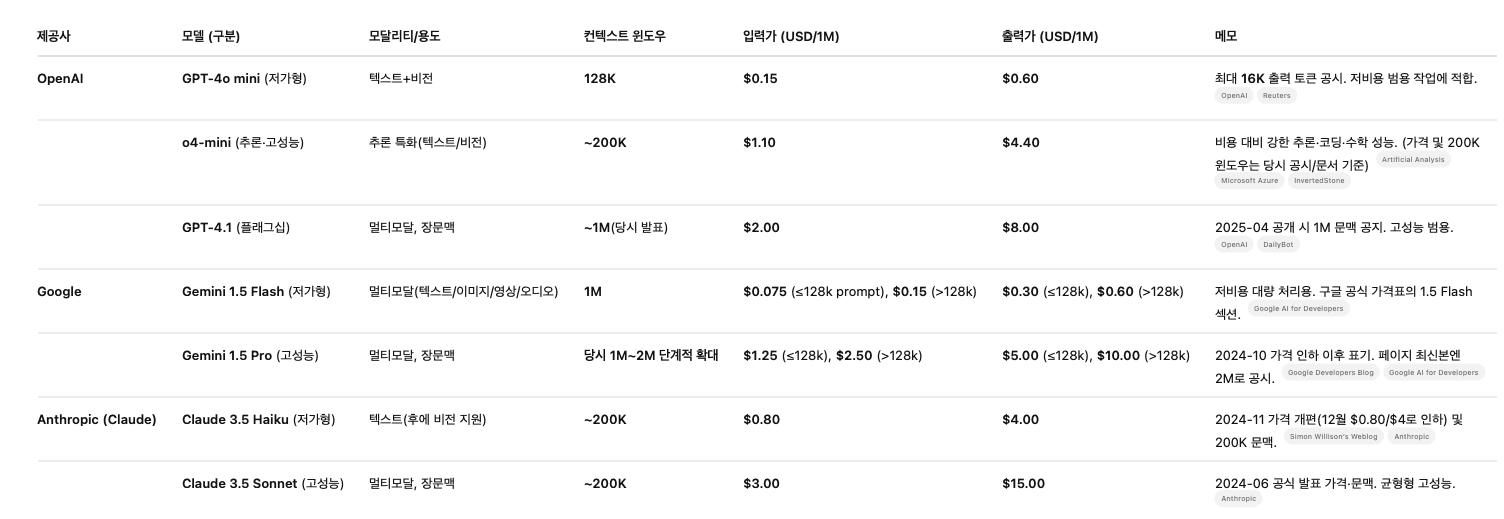Click Anthropic chip next to Simon Willison's Weblog
The width and height of the screenshot is (1504, 519).
1411,437
